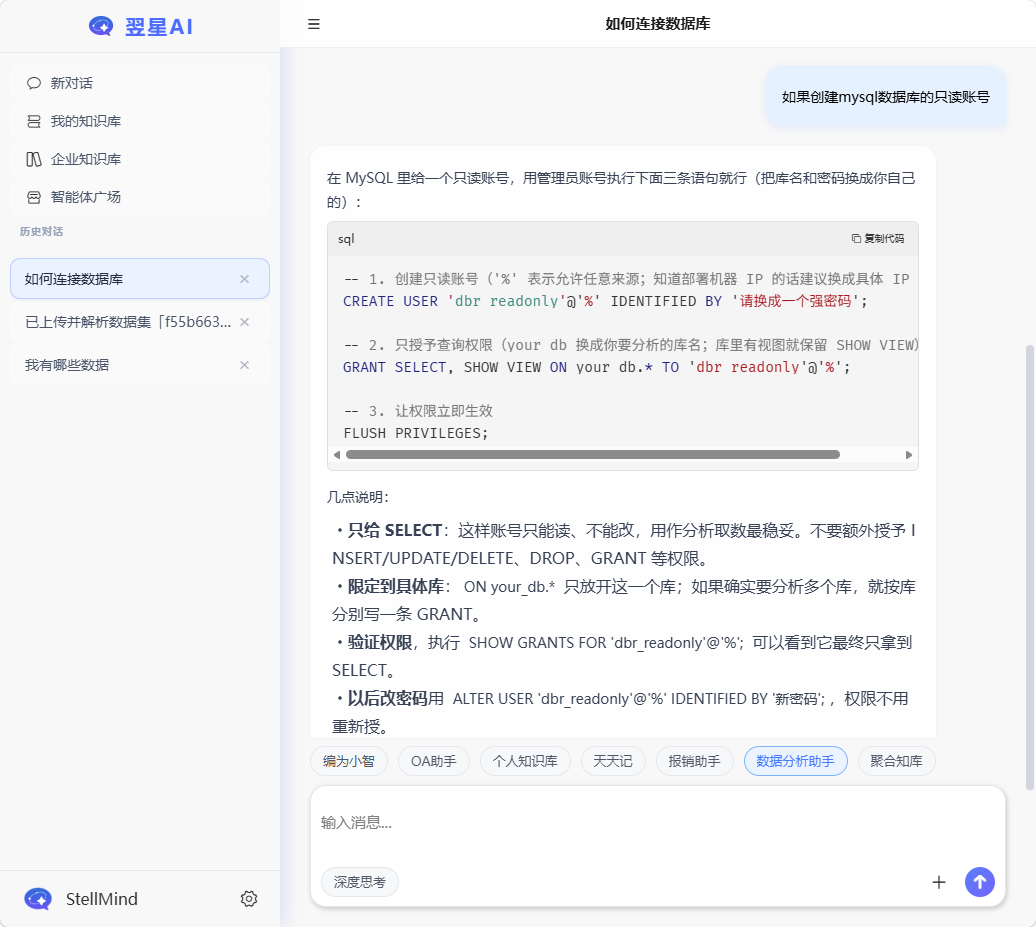Focus the 输入消息 message input field
Viewport: 1036px width, 927px height.
click(x=657, y=823)
